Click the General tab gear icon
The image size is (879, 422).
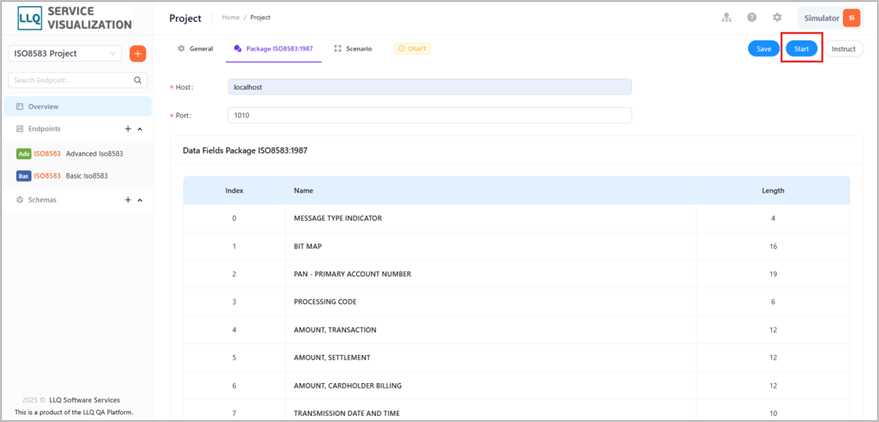[181, 49]
